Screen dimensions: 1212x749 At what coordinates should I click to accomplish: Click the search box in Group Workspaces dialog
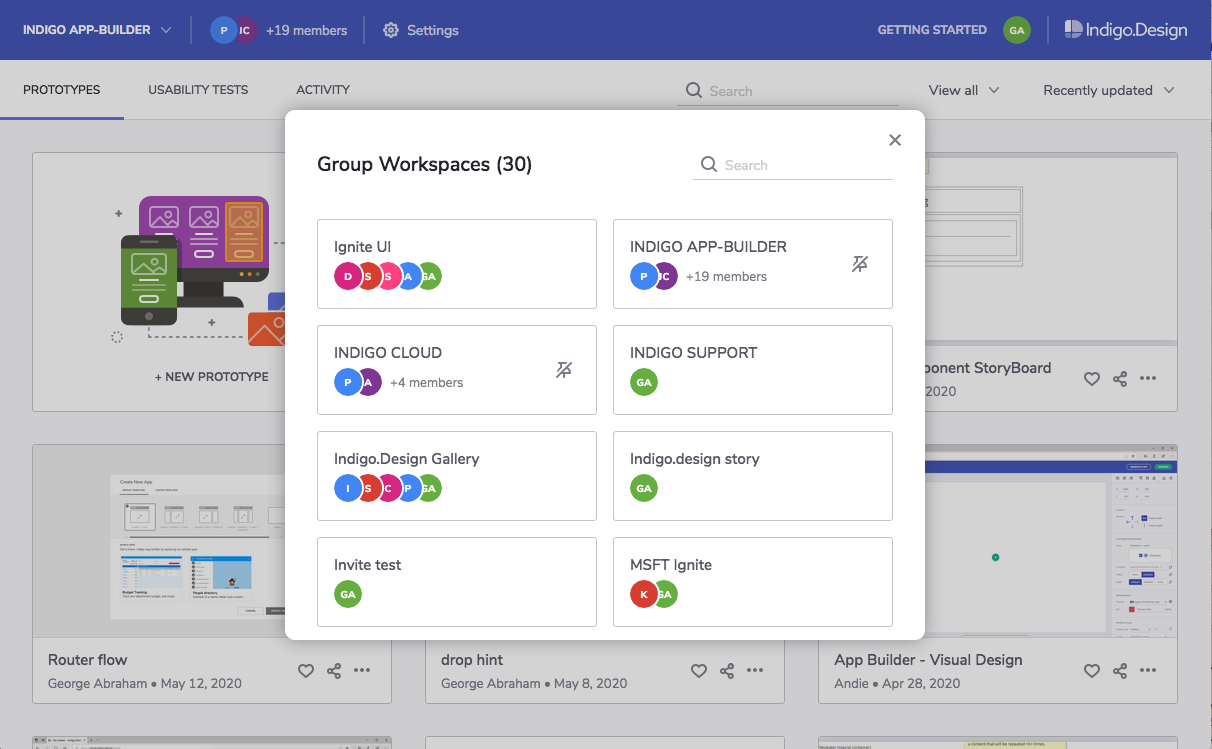click(x=793, y=165)
